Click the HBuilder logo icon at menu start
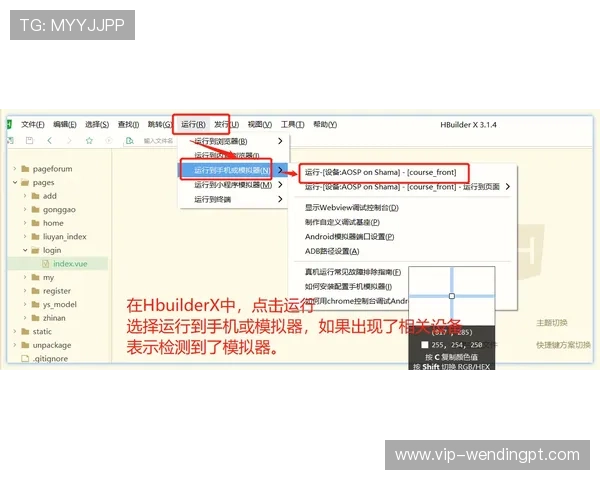The width and height of the screenshot is (600, 480). click(9, 124)
